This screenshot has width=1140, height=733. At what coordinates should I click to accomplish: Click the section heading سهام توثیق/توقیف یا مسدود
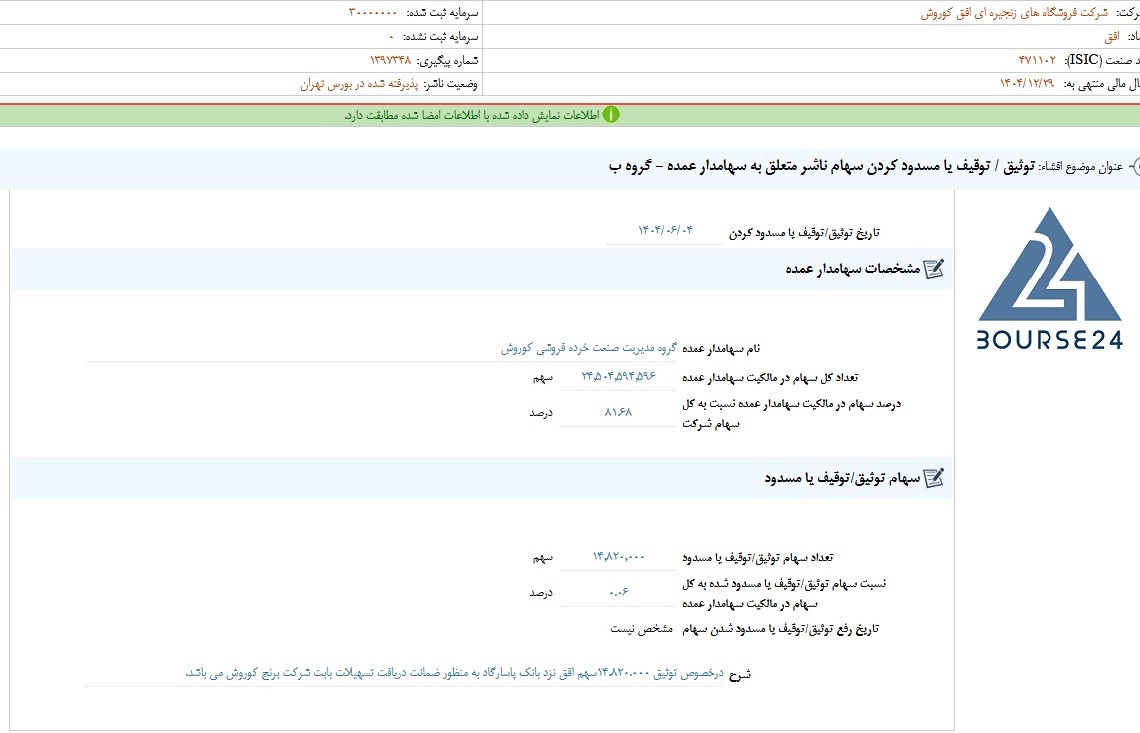pyautogui.click(x=842, y=478)
